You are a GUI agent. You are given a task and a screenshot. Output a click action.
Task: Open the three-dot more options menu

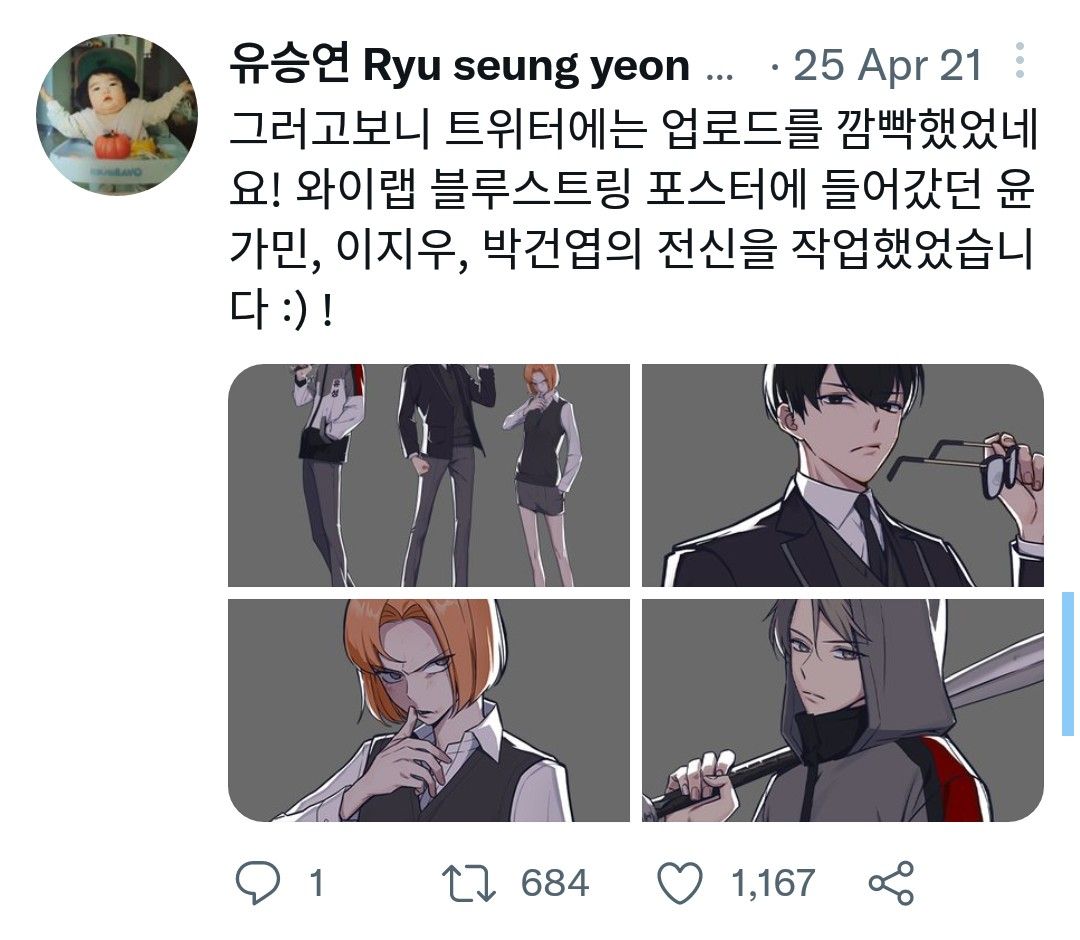[x=1020, y=61]
